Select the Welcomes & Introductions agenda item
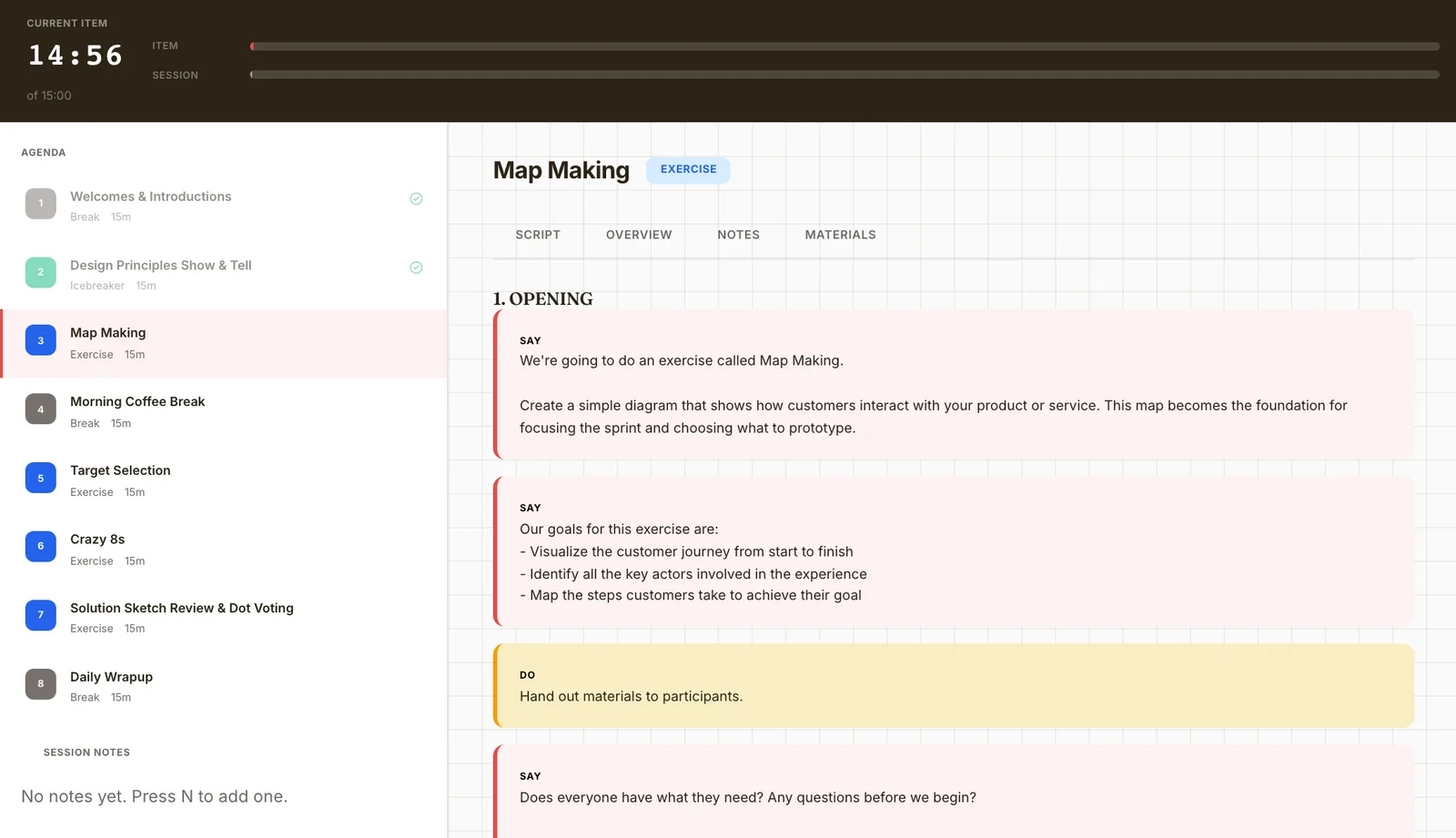This screenshot has height=838, width=1456. pos(224,206)
